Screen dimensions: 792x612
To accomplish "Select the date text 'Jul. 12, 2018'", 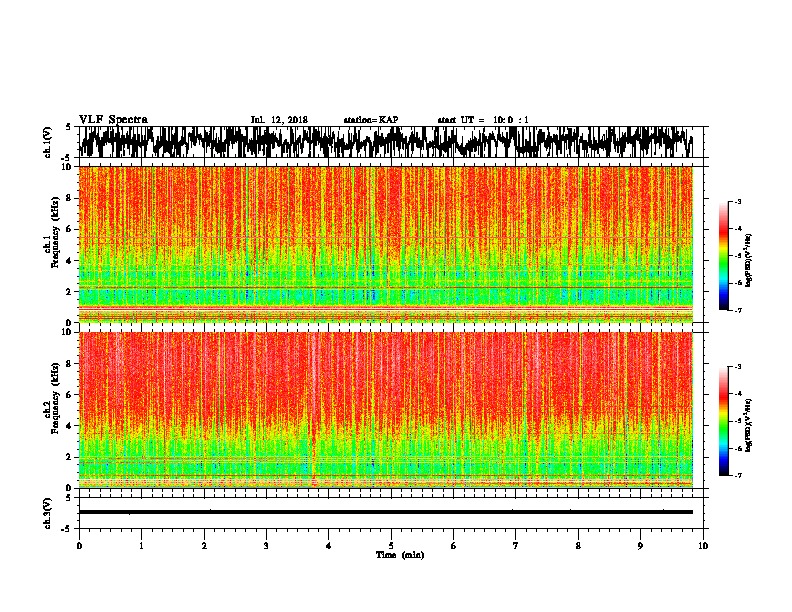I will (x=279, y=120).
